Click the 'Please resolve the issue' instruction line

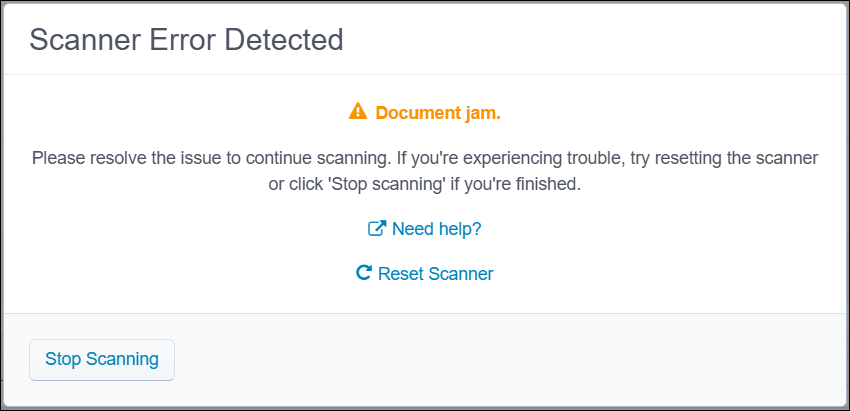coord(425,158)
